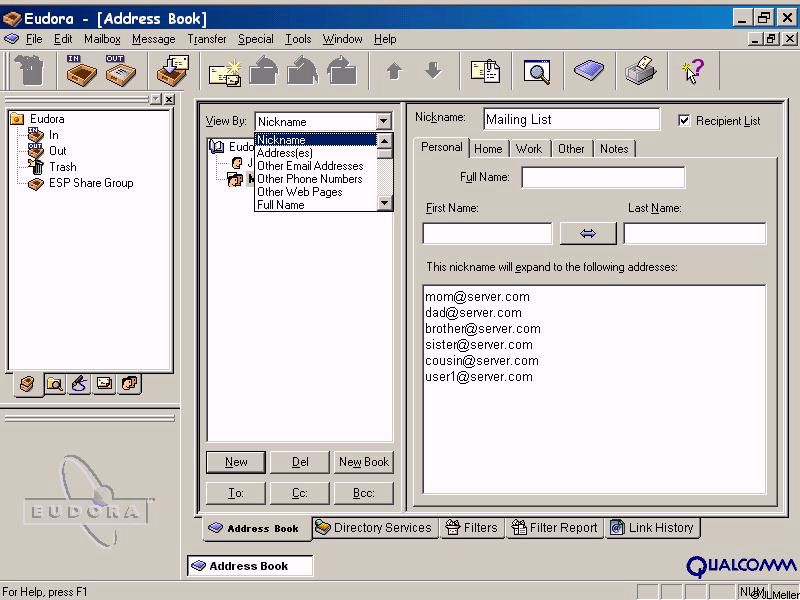Screen dimensions: 800x600
Task: Open the Link History tab
Action: (652, 528)
